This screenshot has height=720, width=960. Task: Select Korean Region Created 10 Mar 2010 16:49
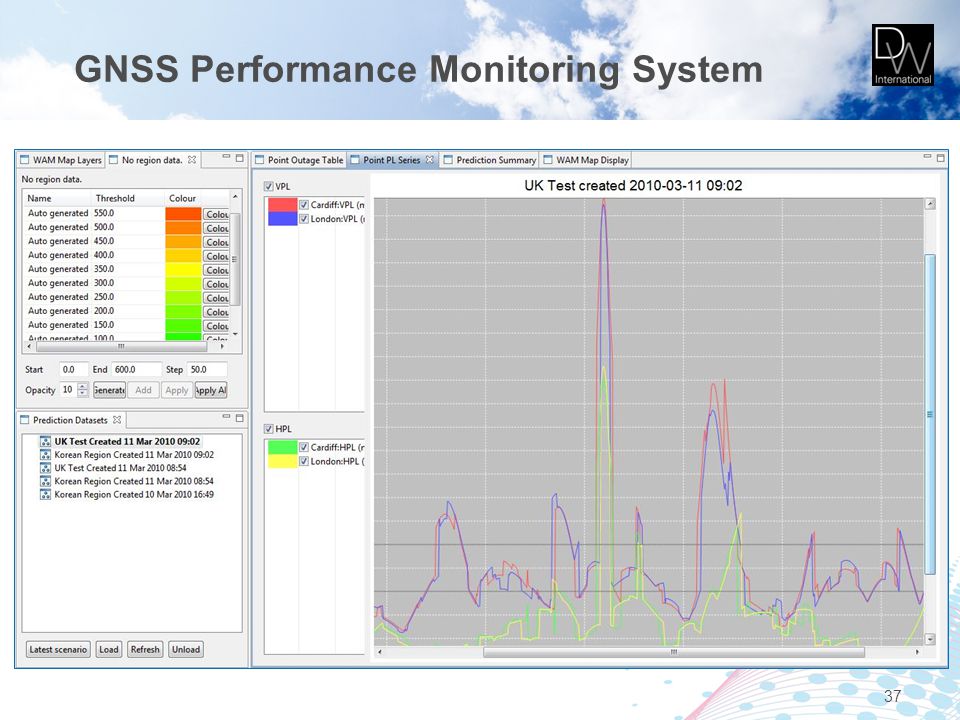[134, 494]
